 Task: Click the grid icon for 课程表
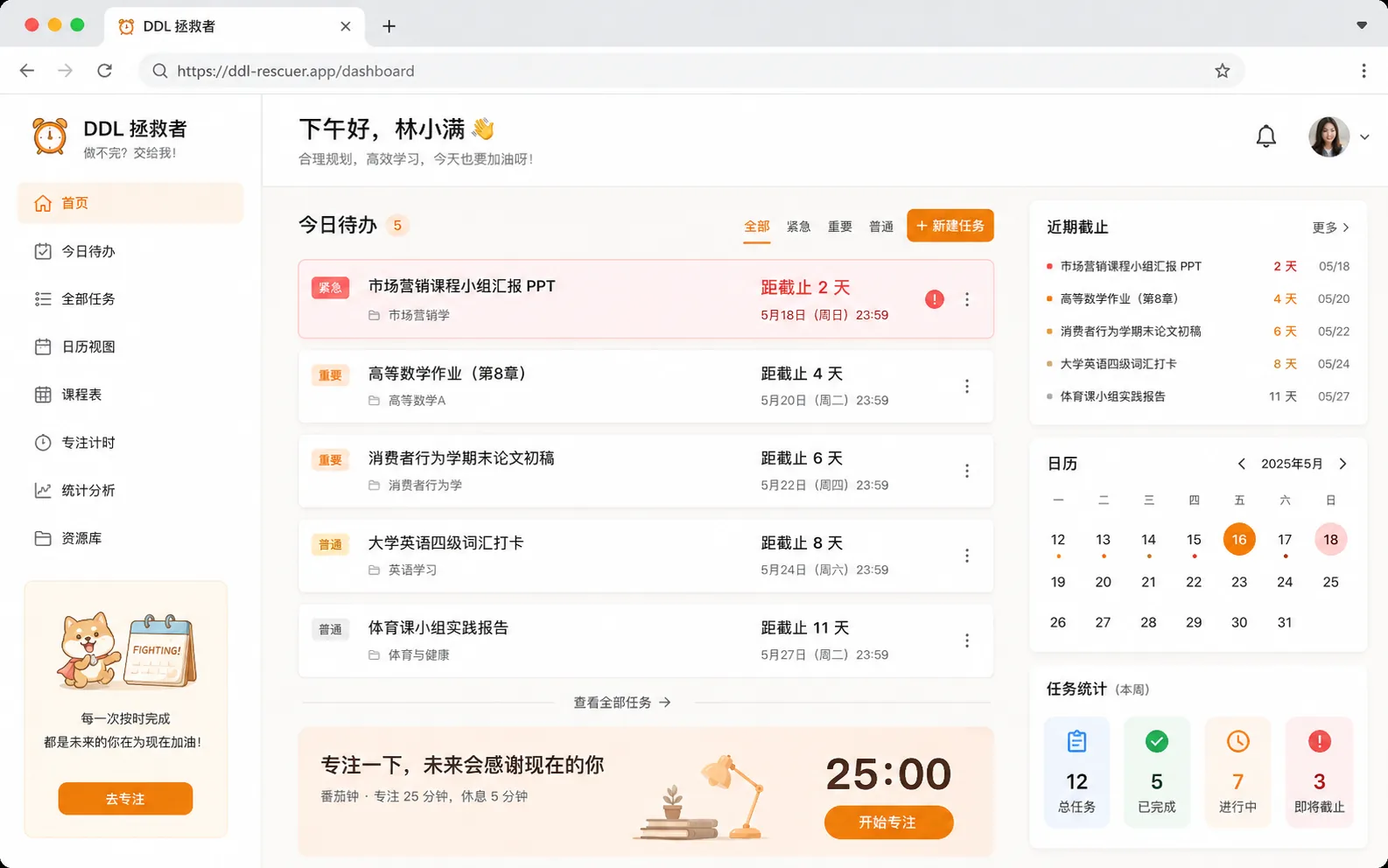42,395
